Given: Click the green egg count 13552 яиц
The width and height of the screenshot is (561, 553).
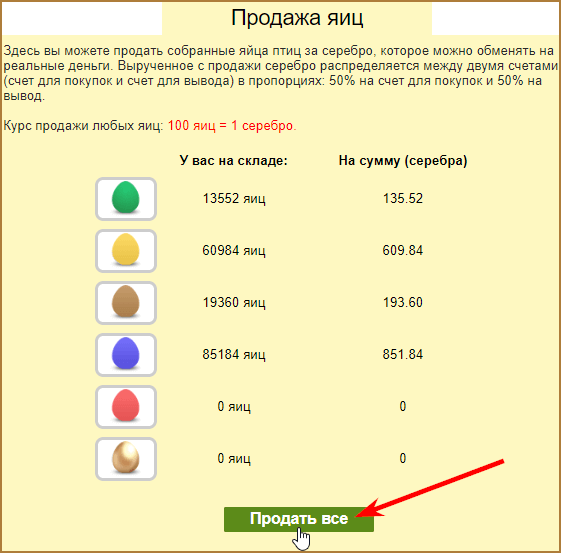Looking at the screenshot, I should (234, 199).
